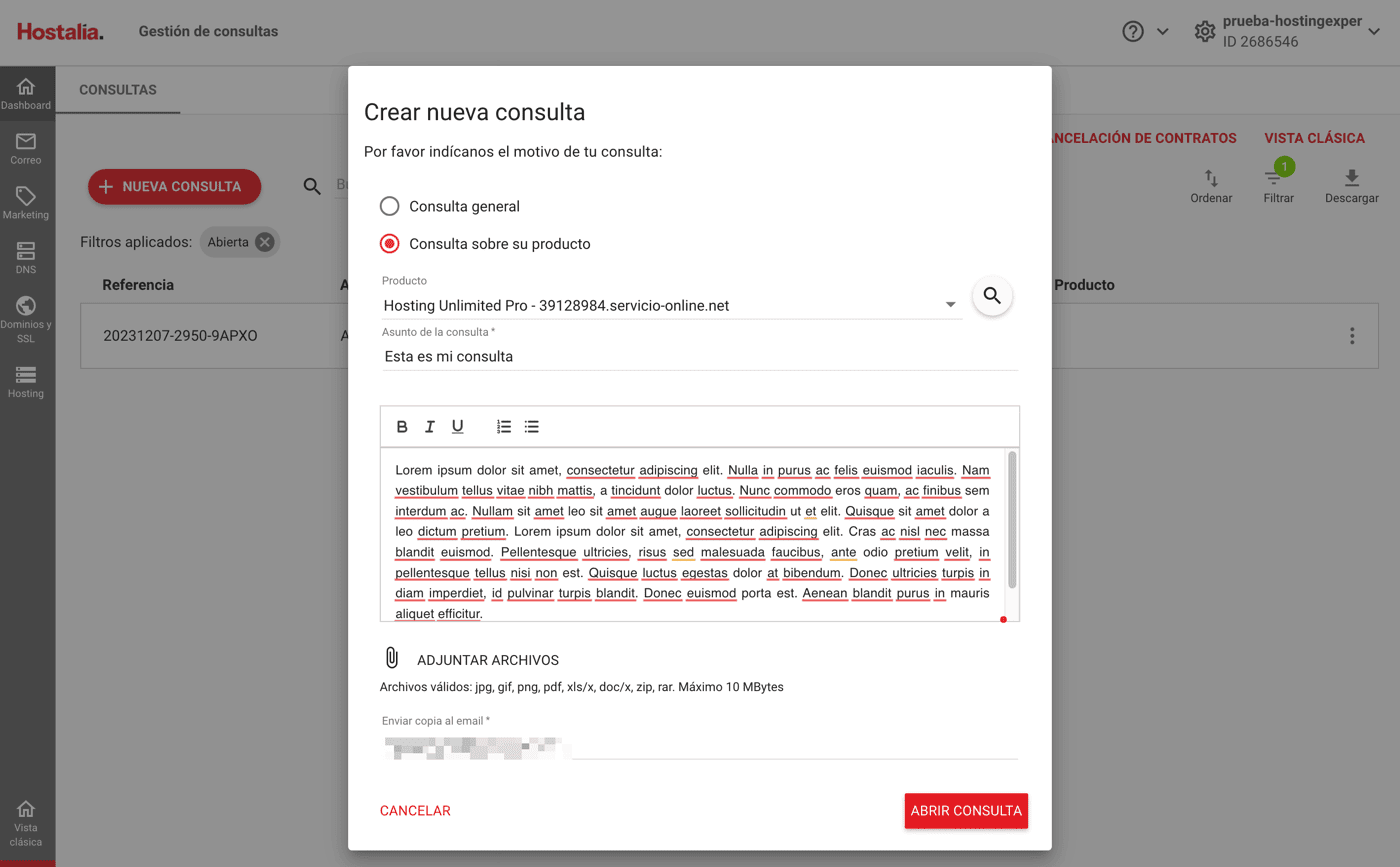The width and height of the screenshot is (1400, 867).
Task: Click the Producto column header
Action: 1084,285
